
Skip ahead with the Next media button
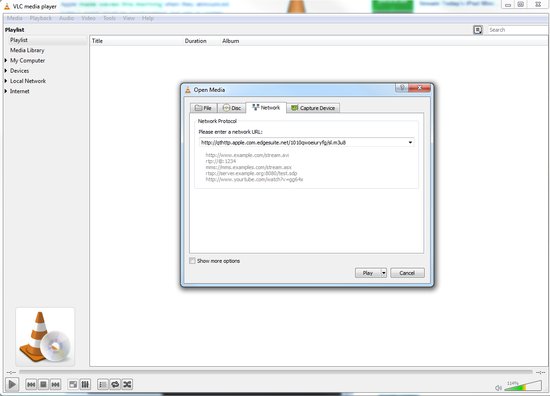point(55,384)
